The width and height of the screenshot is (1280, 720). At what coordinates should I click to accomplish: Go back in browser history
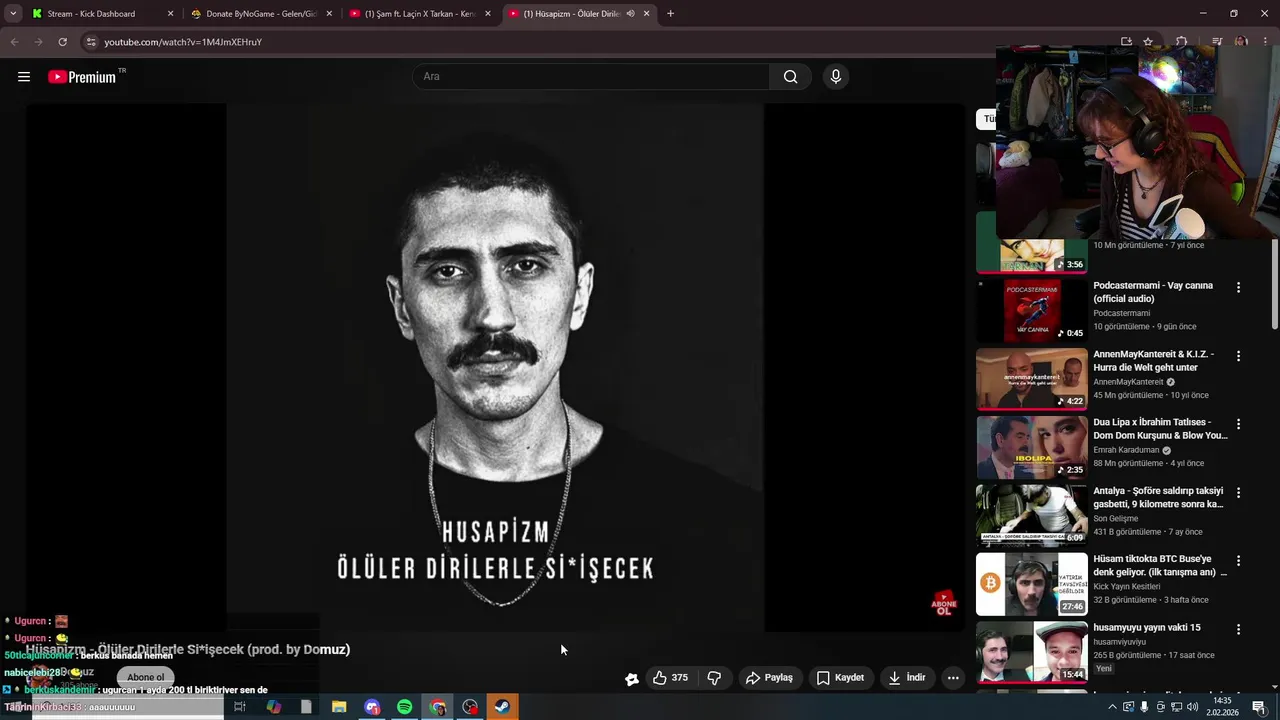coord(14,42)
